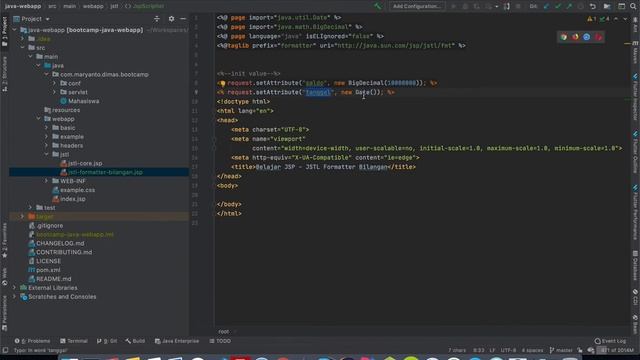Expand External Libraries node
This screenshot has width=640, height=360.
15,288
